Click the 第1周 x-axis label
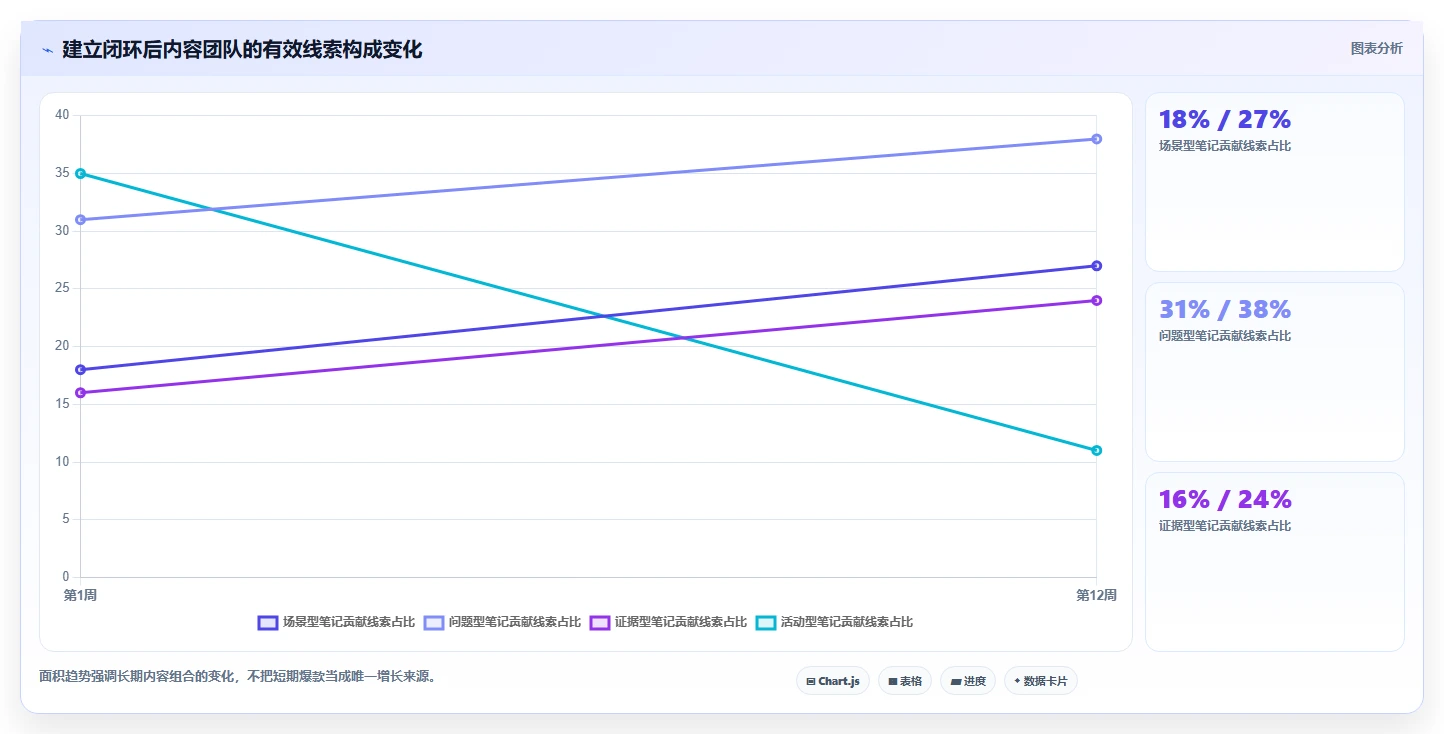The height and width of the screenshot is (734, 1444). pyautogui.click(x=80, y=595)
